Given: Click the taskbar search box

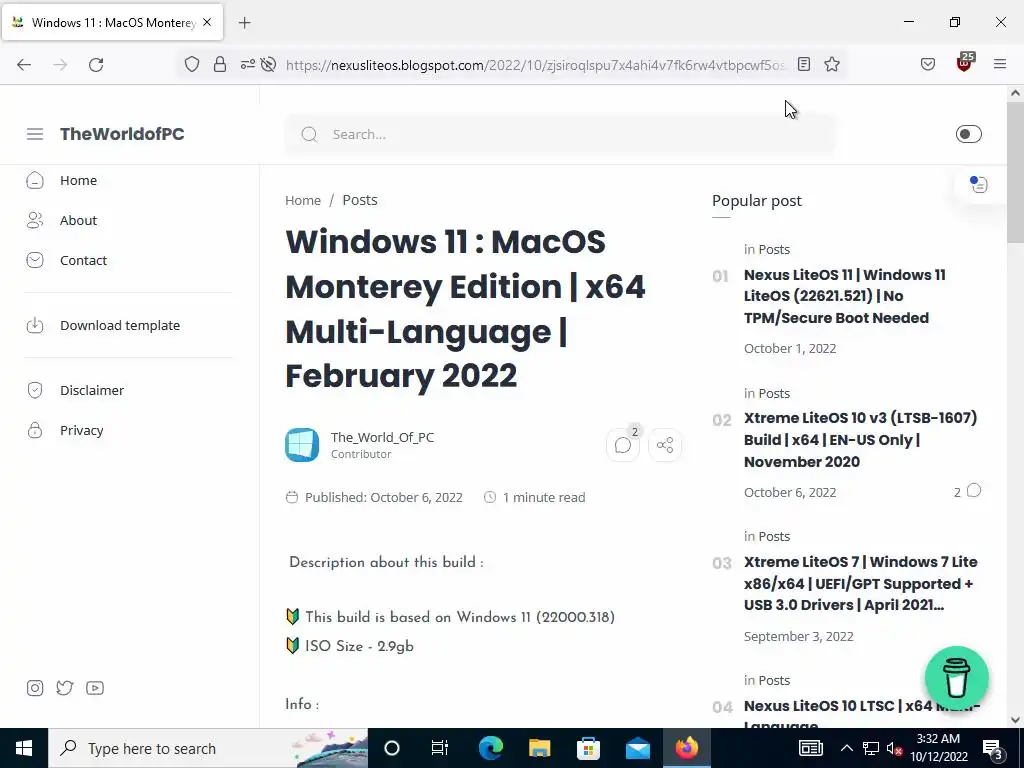Looking at the screenshot, I should [x=208, y=748].
